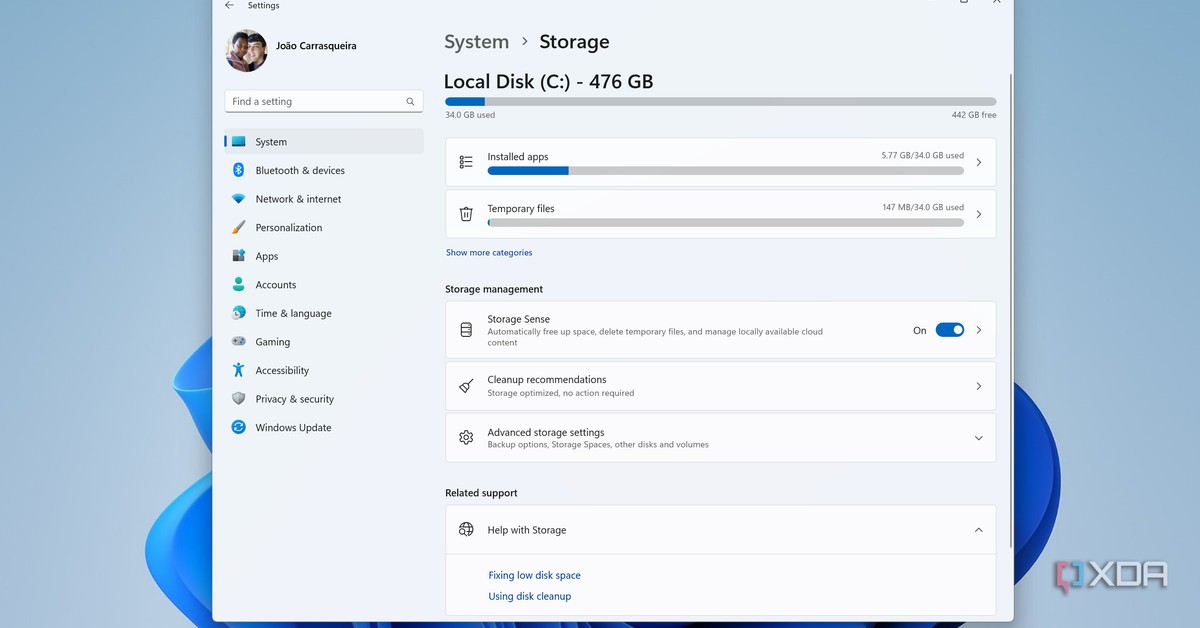The image size is (1200, 628).
Task: Click the Installed apps usage bar
Action: click(725, 171)
